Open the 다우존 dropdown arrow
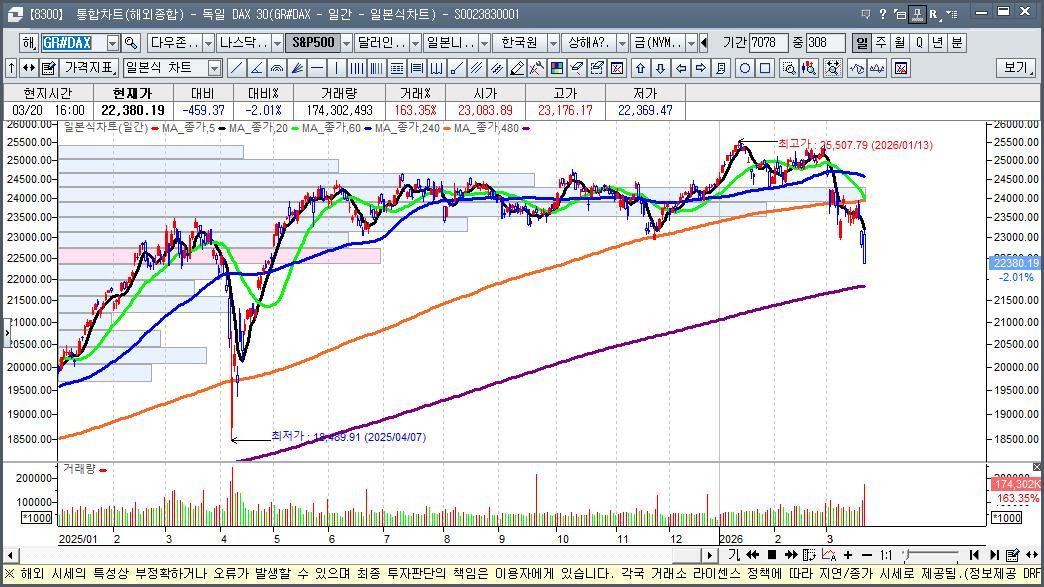 (x=208, y=43)
